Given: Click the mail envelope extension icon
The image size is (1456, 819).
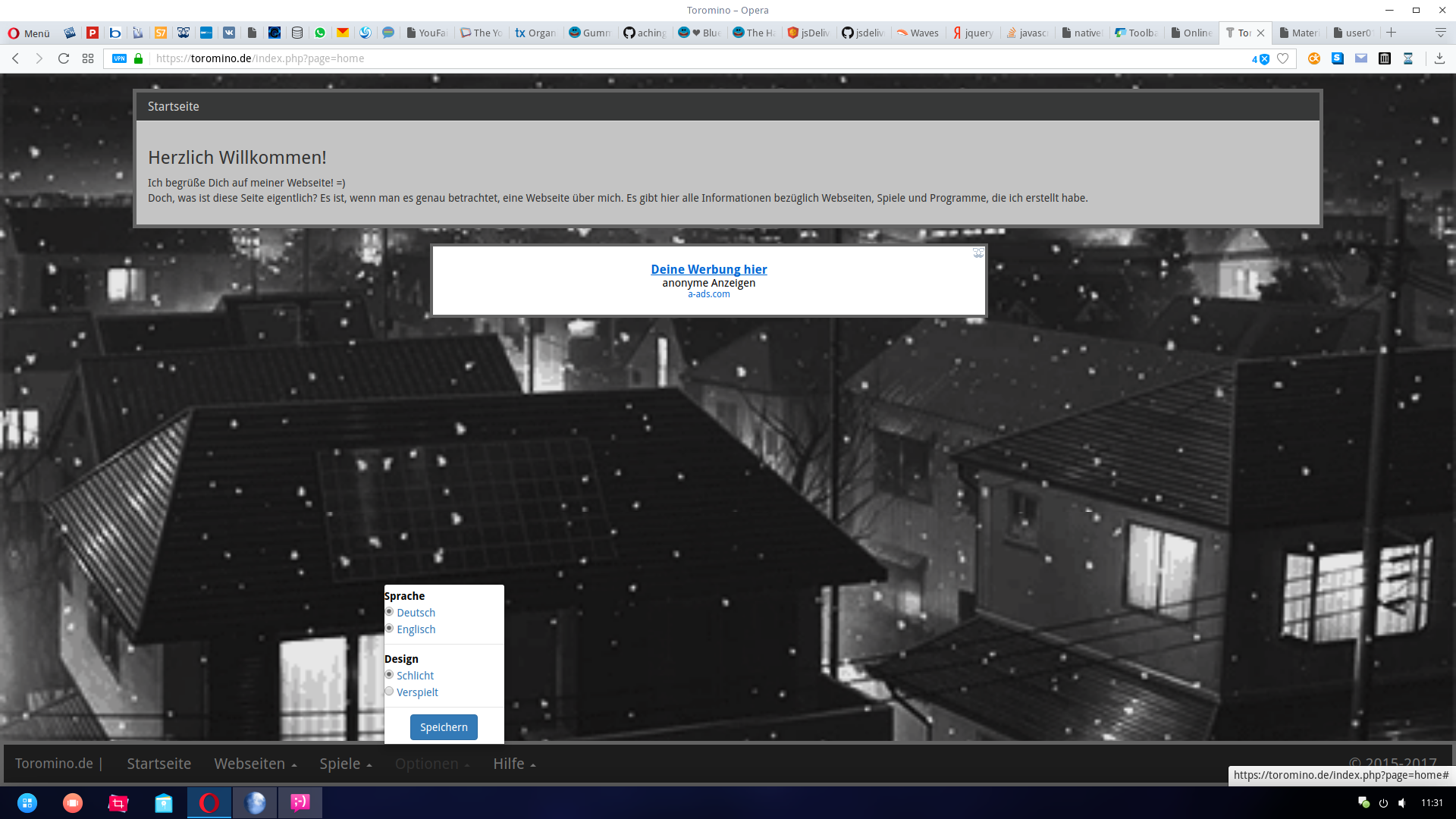Looking at the screenshot, I should (1361, 58).
